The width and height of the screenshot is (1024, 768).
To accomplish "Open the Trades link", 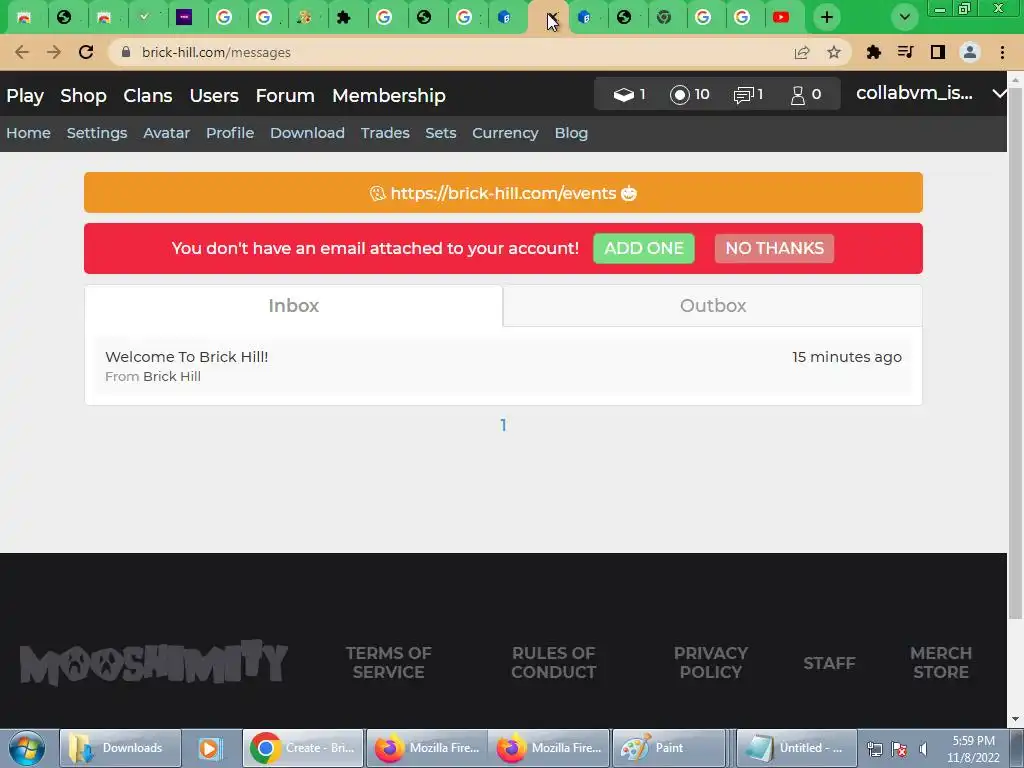I will pyautogui.click(x=385, y=133).
